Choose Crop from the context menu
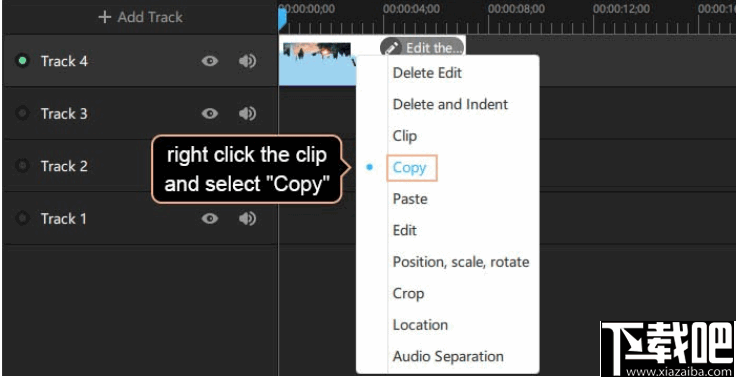Screen dimensions: 736x377 pos(408,293)
